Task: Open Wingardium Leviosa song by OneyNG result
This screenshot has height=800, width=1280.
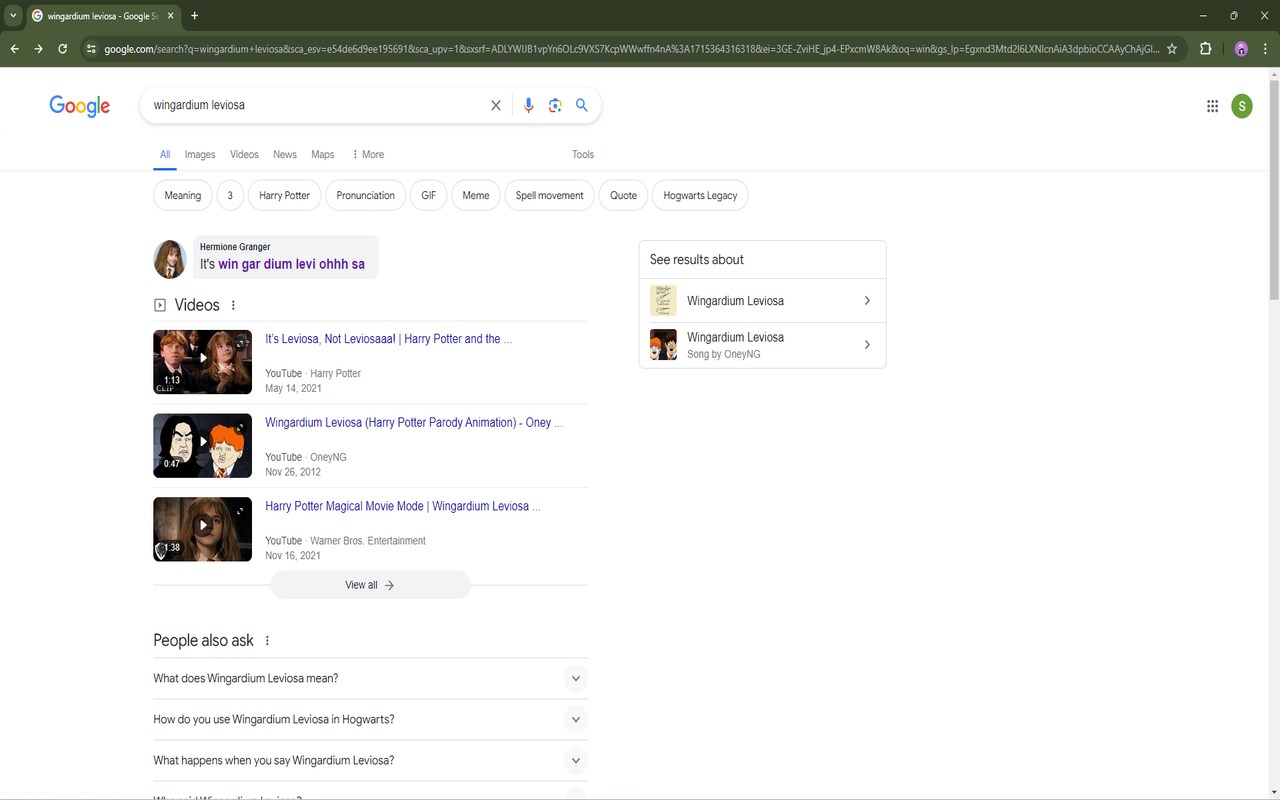Action: [762, 345]
